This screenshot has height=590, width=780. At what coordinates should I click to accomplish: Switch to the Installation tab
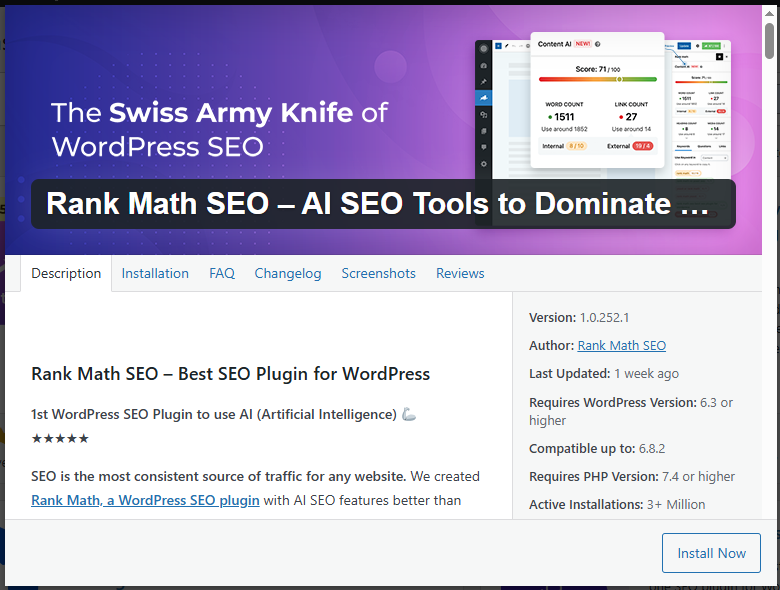point(155,273)
